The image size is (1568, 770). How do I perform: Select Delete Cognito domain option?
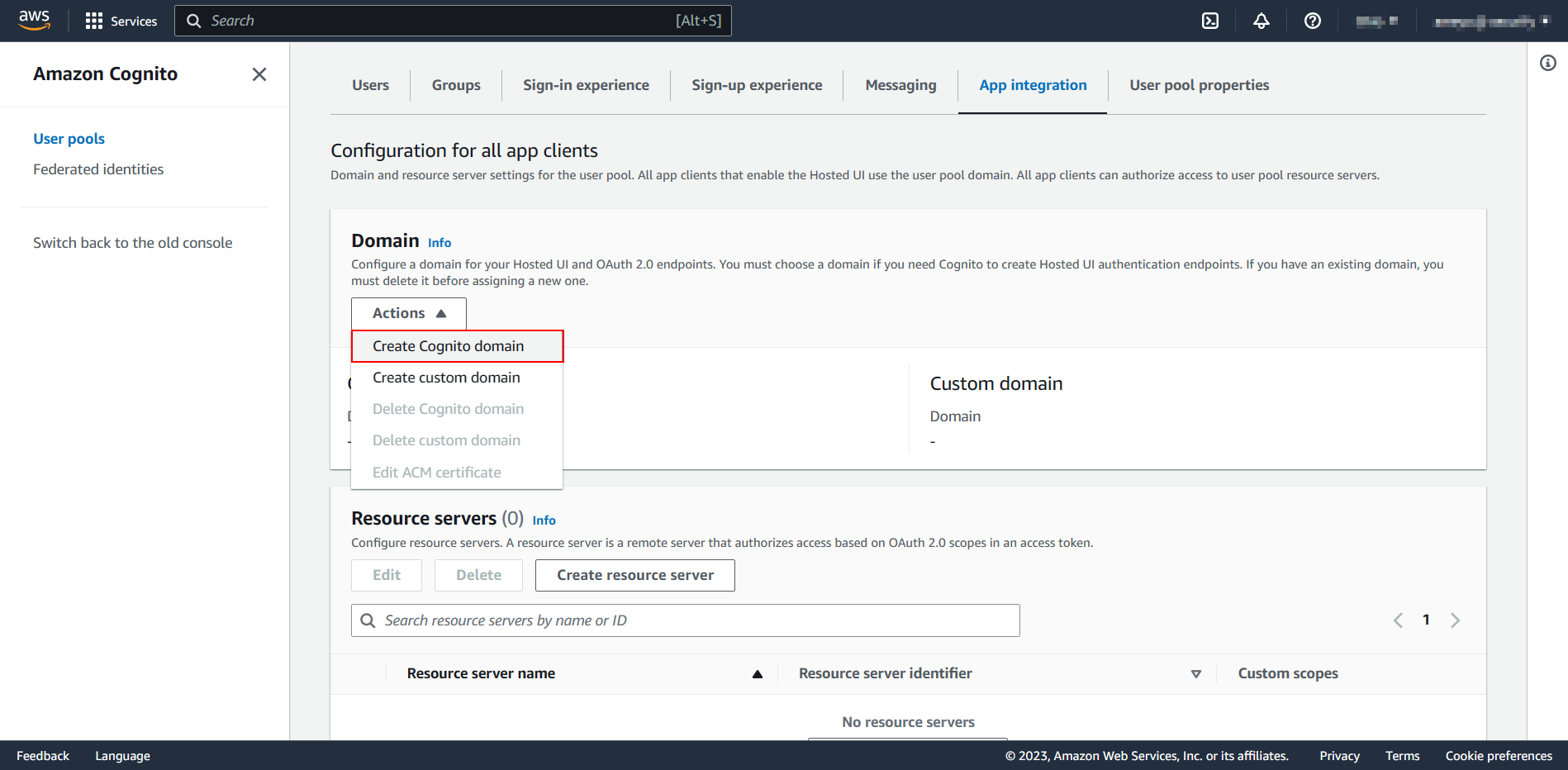tap(458, 409)
